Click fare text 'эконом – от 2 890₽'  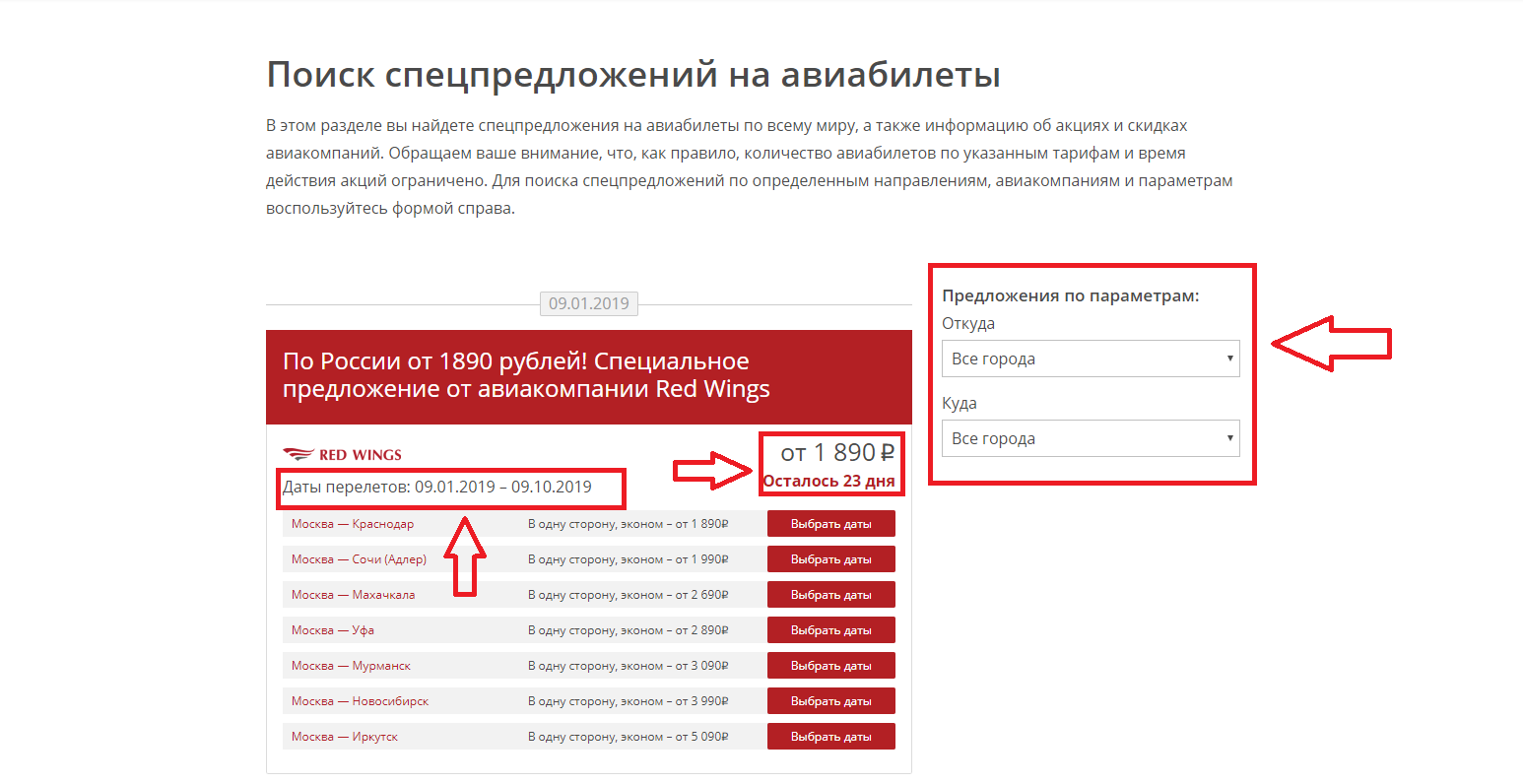[674, 630]
